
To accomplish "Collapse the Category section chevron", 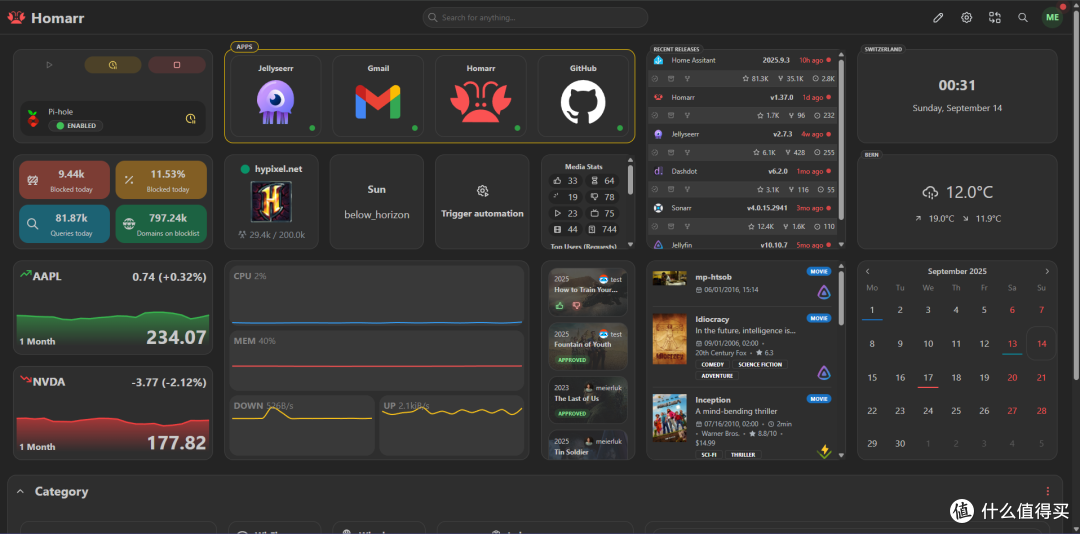I will tap(20, 491).
